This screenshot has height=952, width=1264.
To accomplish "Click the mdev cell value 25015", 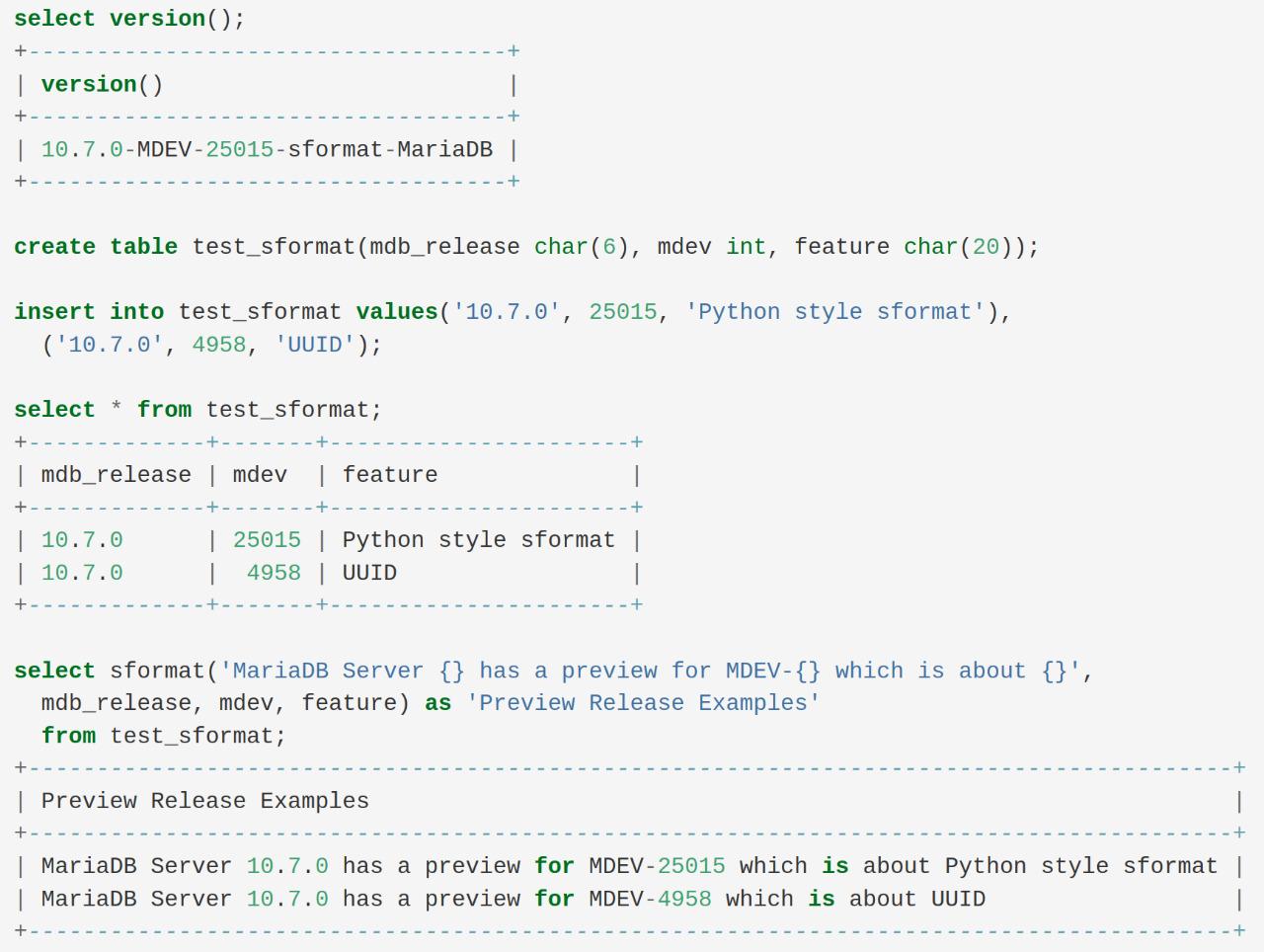I will [x=267, y=540].
